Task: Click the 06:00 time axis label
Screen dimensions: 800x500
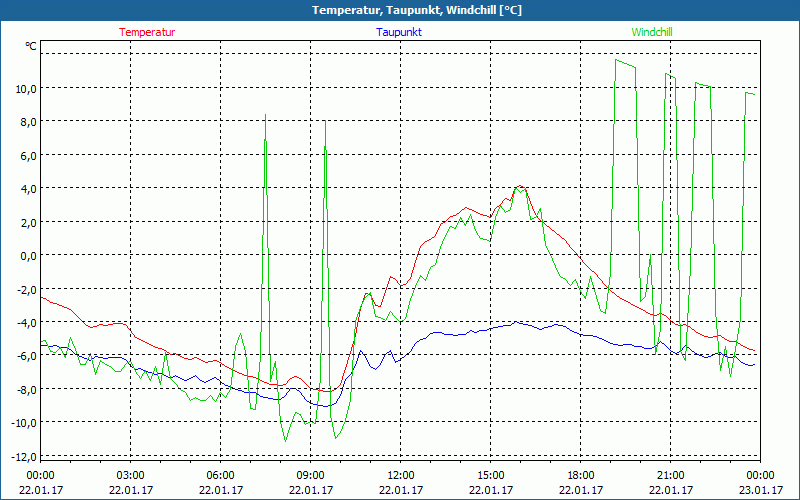Action: [220, 476]
